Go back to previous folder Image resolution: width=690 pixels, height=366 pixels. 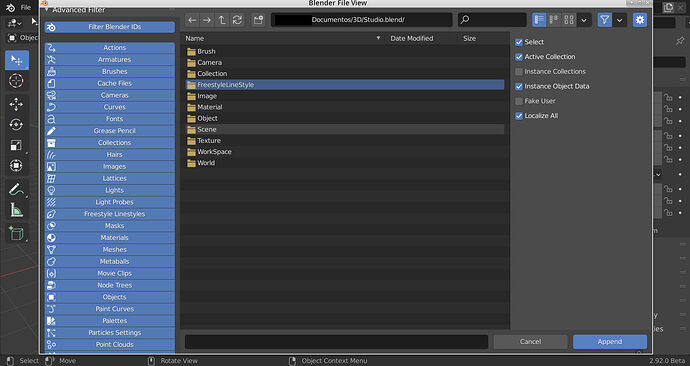tap(192, 20)
